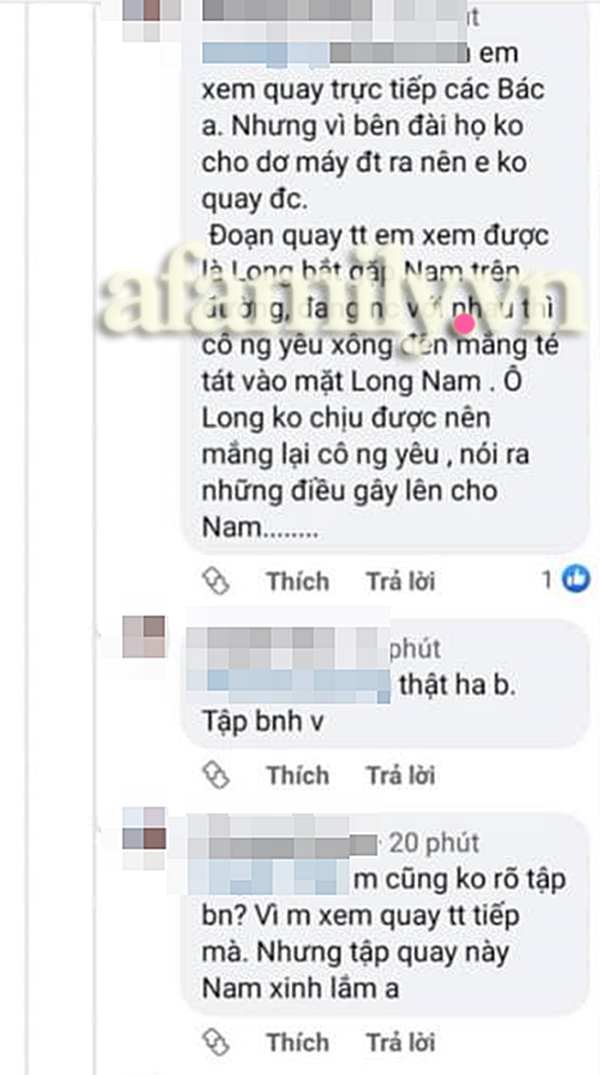Choose "Trả lời" under the "Nam xinh lắm a" comment
Image resolution: width=600 pixels, height=1075 pixels.
coord(400,1042)
